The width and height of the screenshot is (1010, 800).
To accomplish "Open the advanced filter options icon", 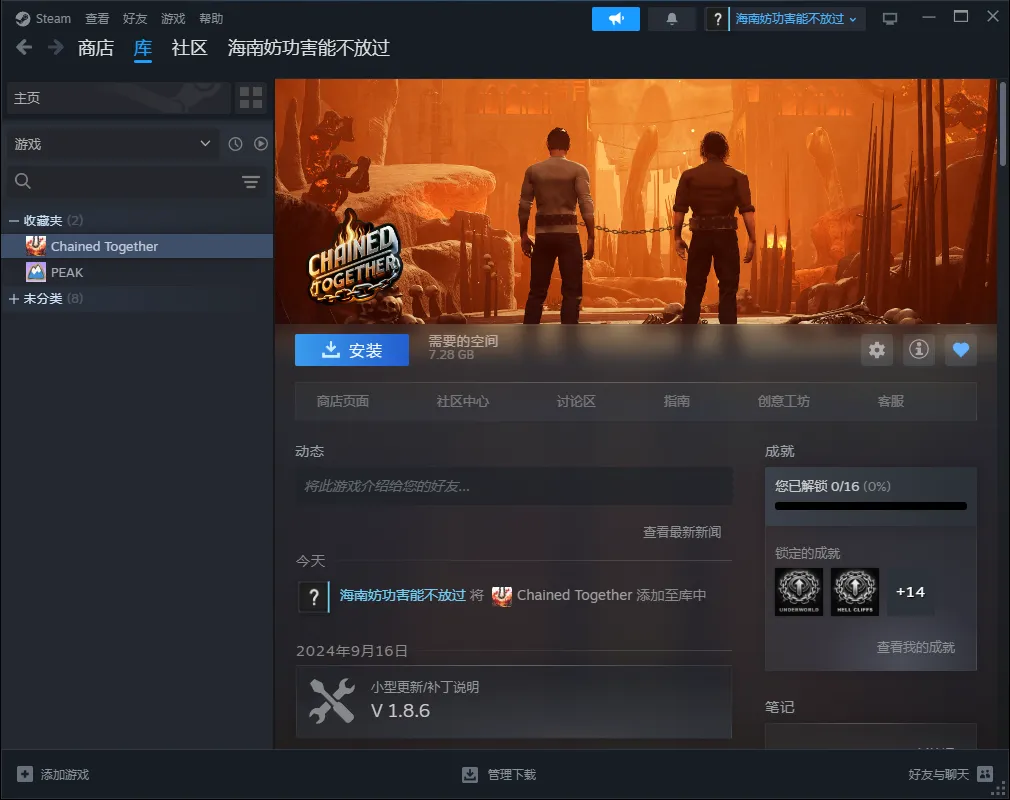I will pos(250,181).
